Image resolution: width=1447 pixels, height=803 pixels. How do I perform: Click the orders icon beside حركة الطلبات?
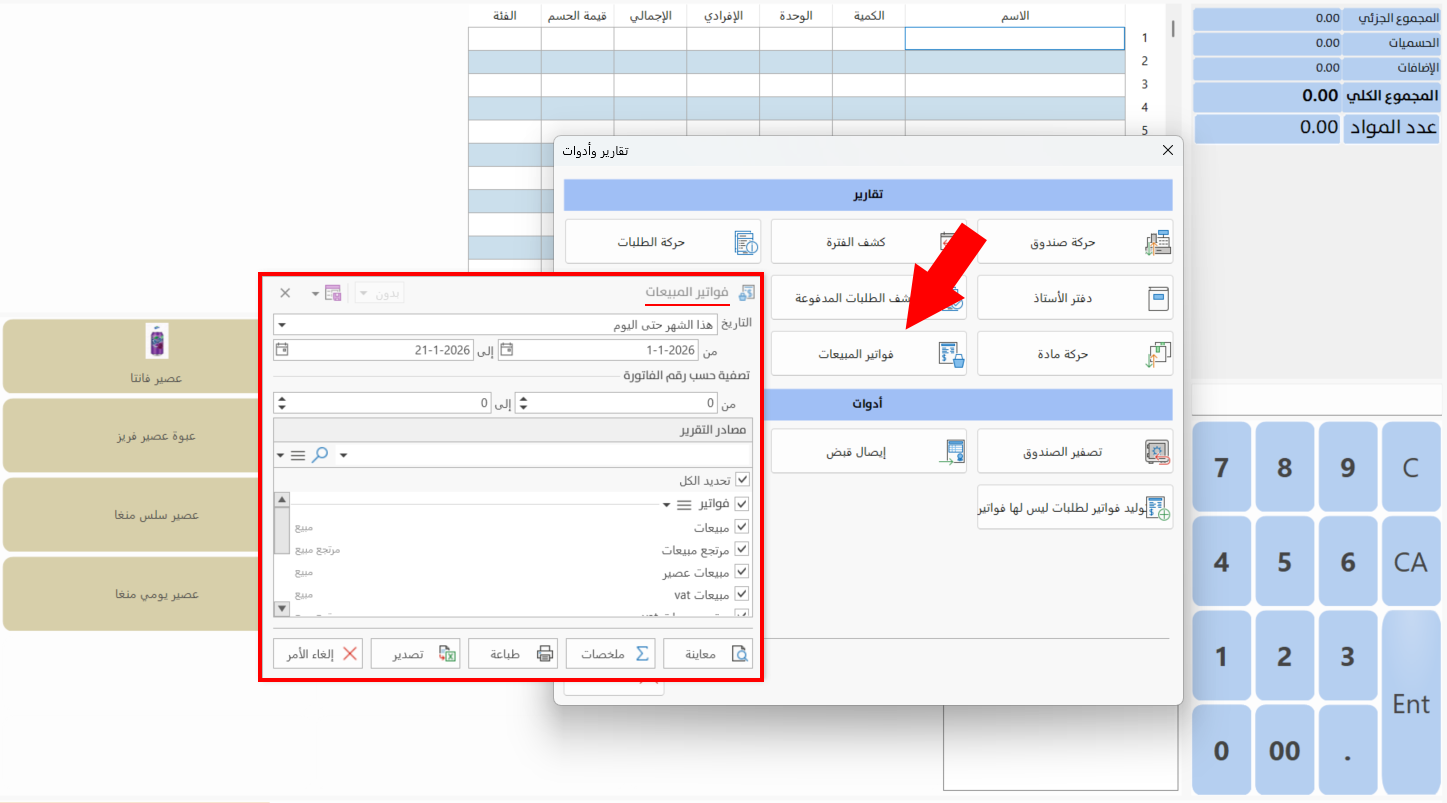pos(746,242)
